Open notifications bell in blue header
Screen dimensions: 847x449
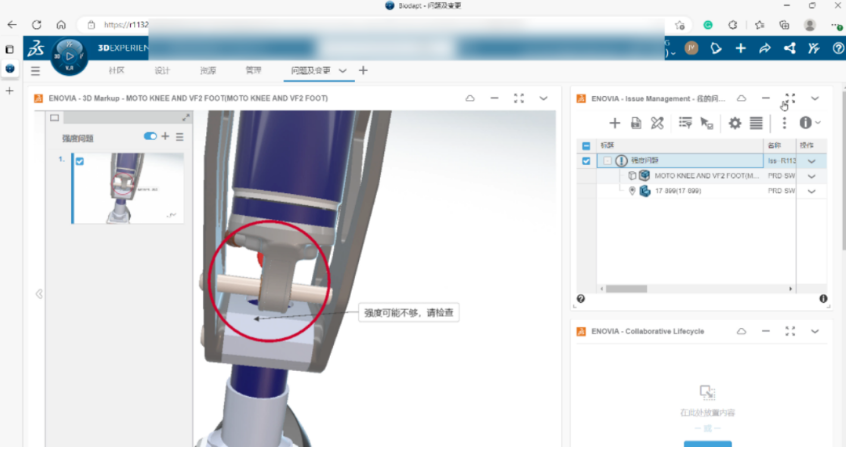(716, 49)
